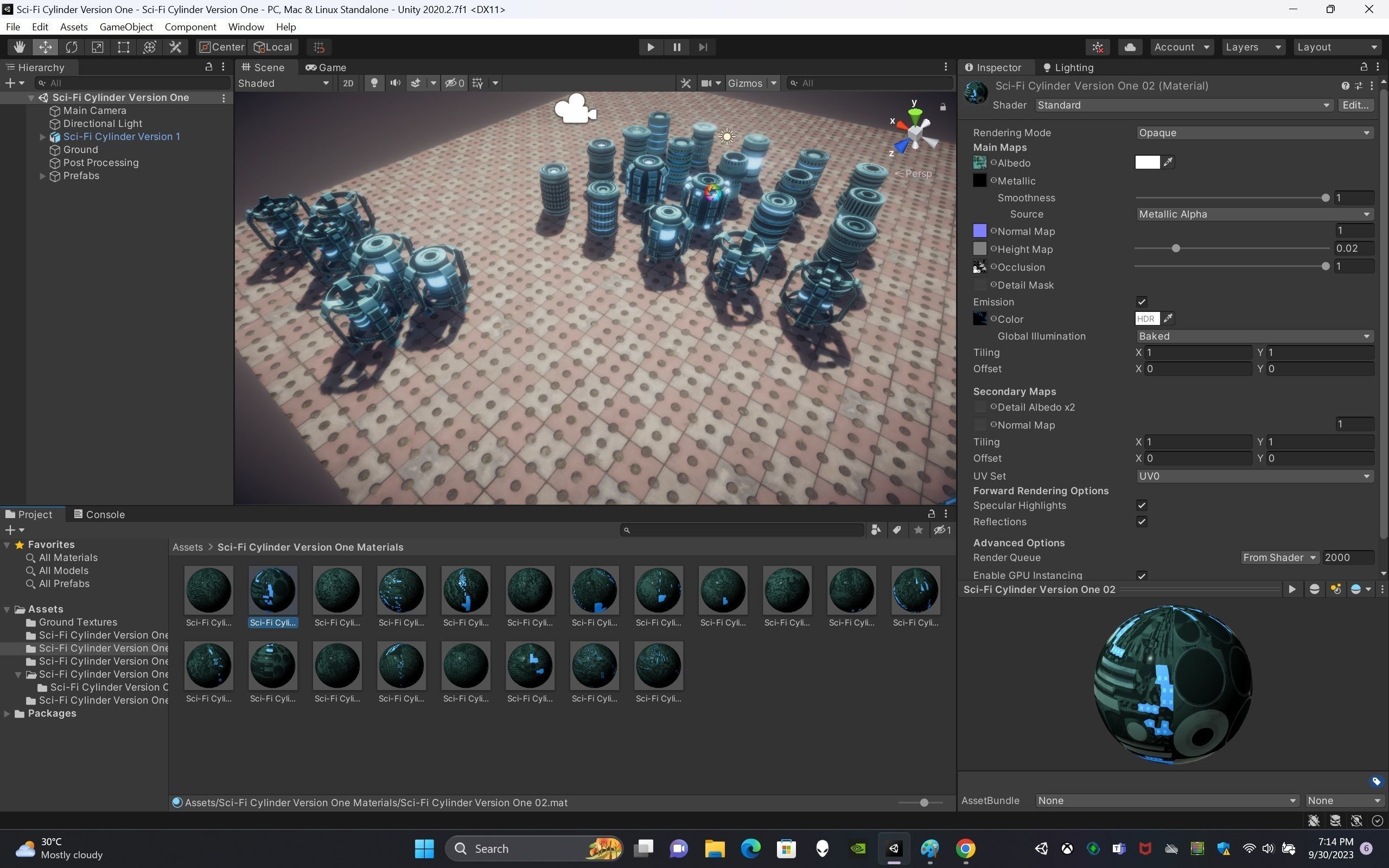1389x868 pixels.
Task: Expand the Prefabs hierarchy item
Action: pyautogui.click(x=42, y=176)
